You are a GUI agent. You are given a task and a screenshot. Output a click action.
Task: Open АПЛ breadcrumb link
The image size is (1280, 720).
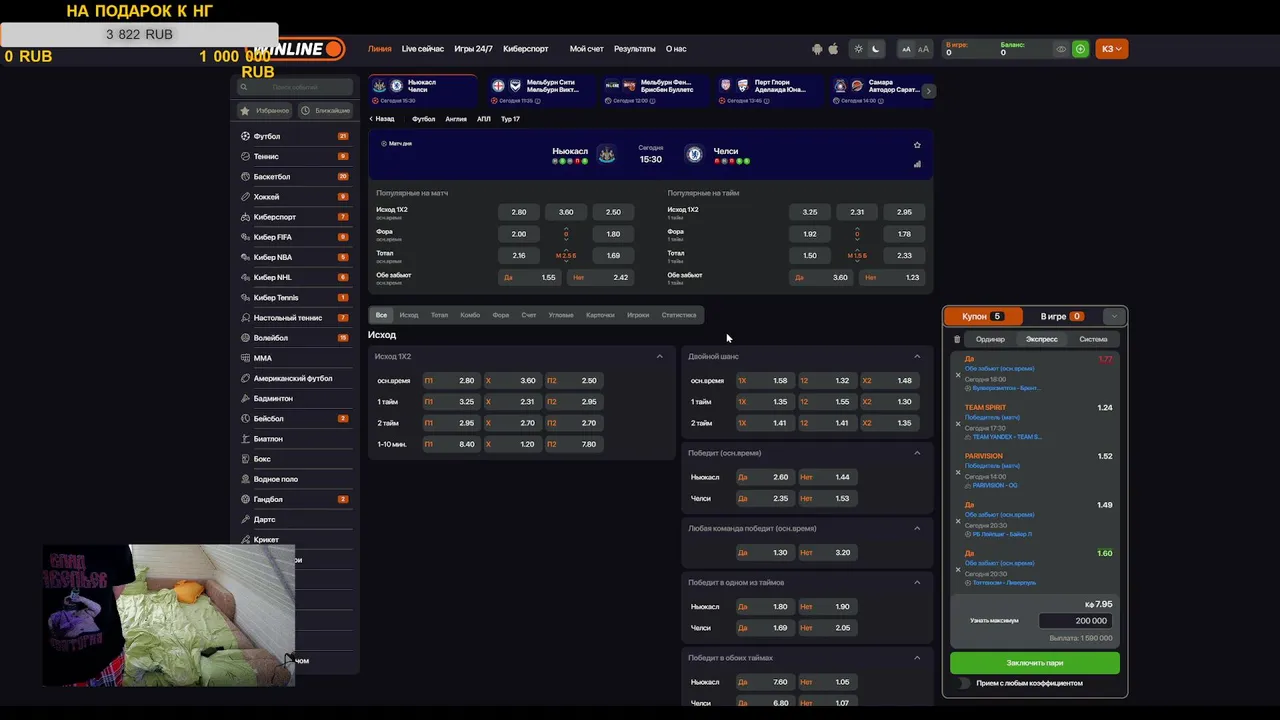click(484, 119)
